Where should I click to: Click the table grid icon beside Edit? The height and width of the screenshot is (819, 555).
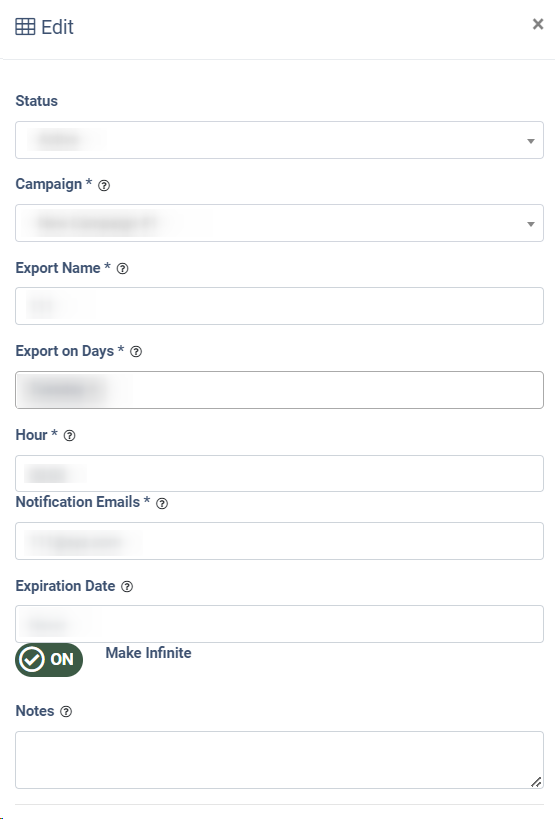pyautogui.click(x=25, y=27)
